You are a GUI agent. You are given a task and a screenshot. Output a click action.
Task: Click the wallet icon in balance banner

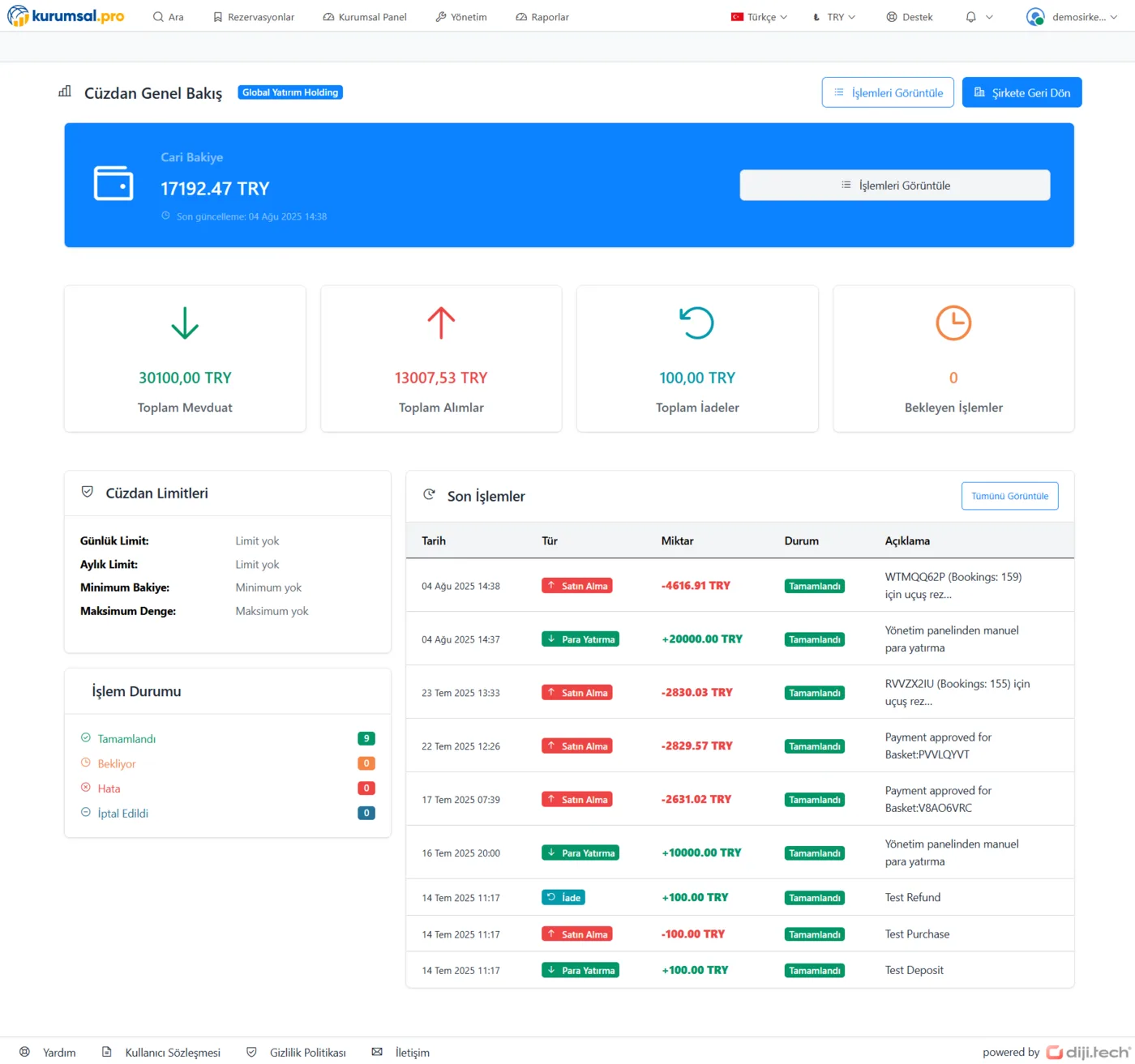click(113, 183)
